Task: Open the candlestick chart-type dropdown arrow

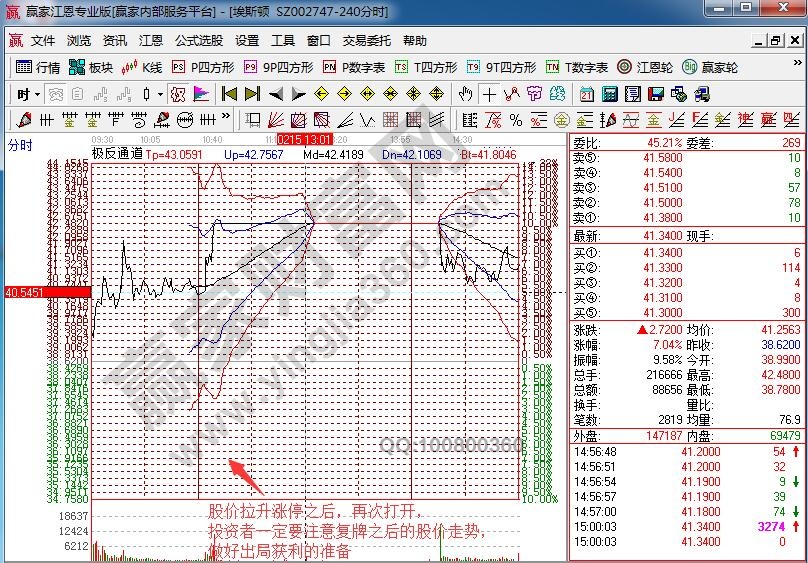Action: (160, 94)
